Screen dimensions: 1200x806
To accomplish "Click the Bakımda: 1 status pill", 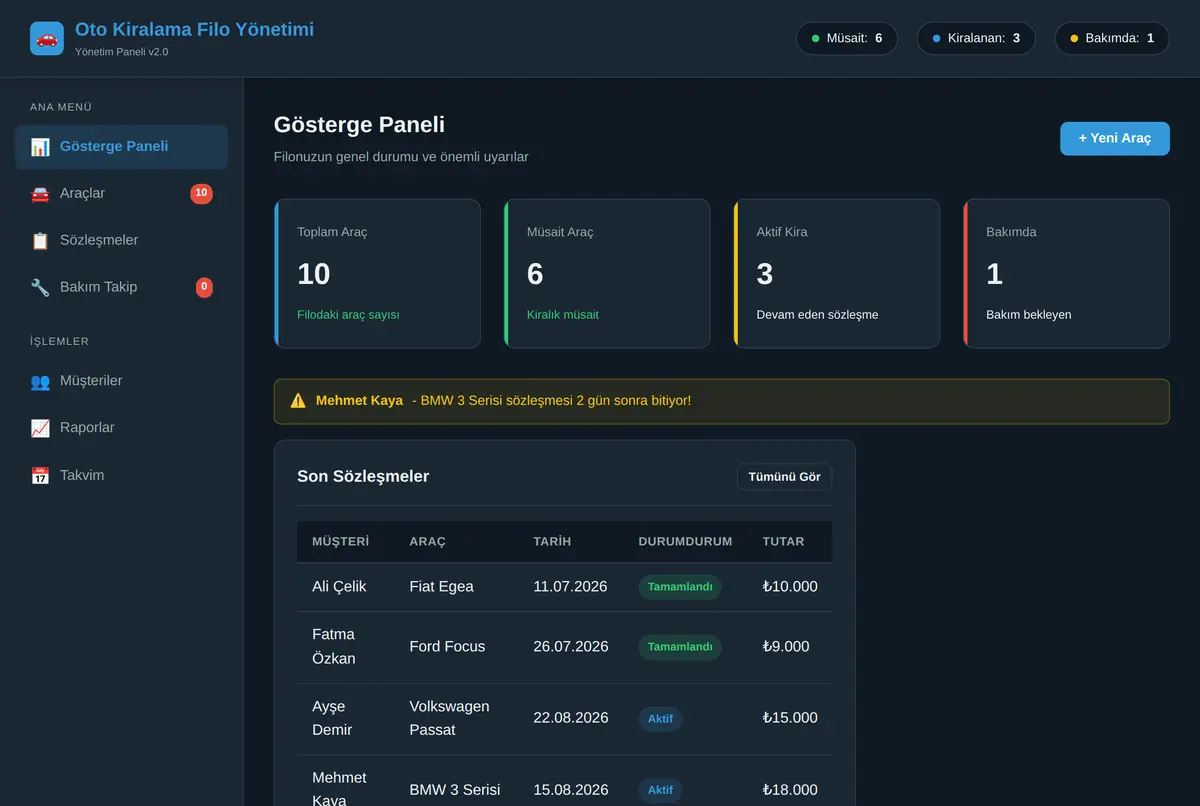I will 1112,38.
